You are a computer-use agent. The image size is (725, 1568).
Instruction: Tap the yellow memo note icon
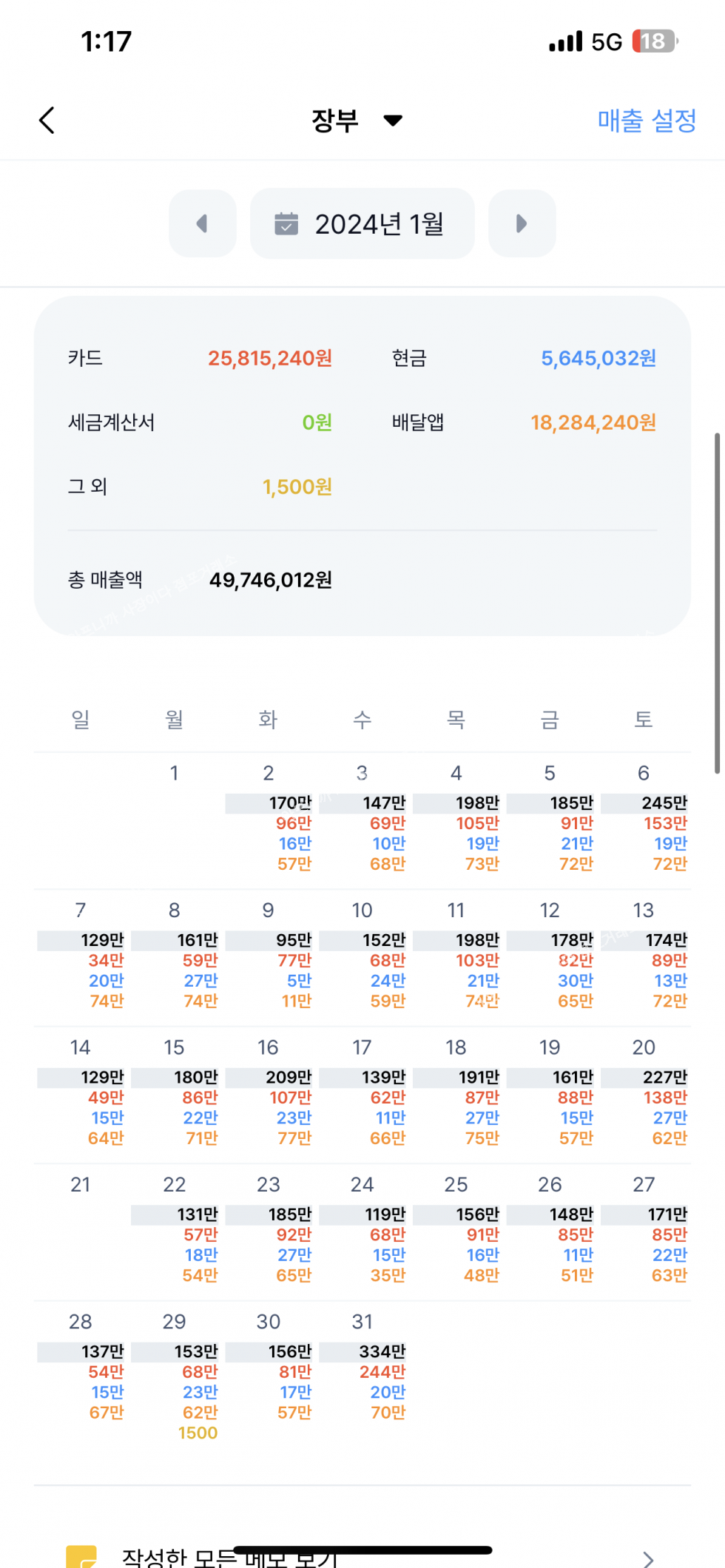[x=81, y=1556]
